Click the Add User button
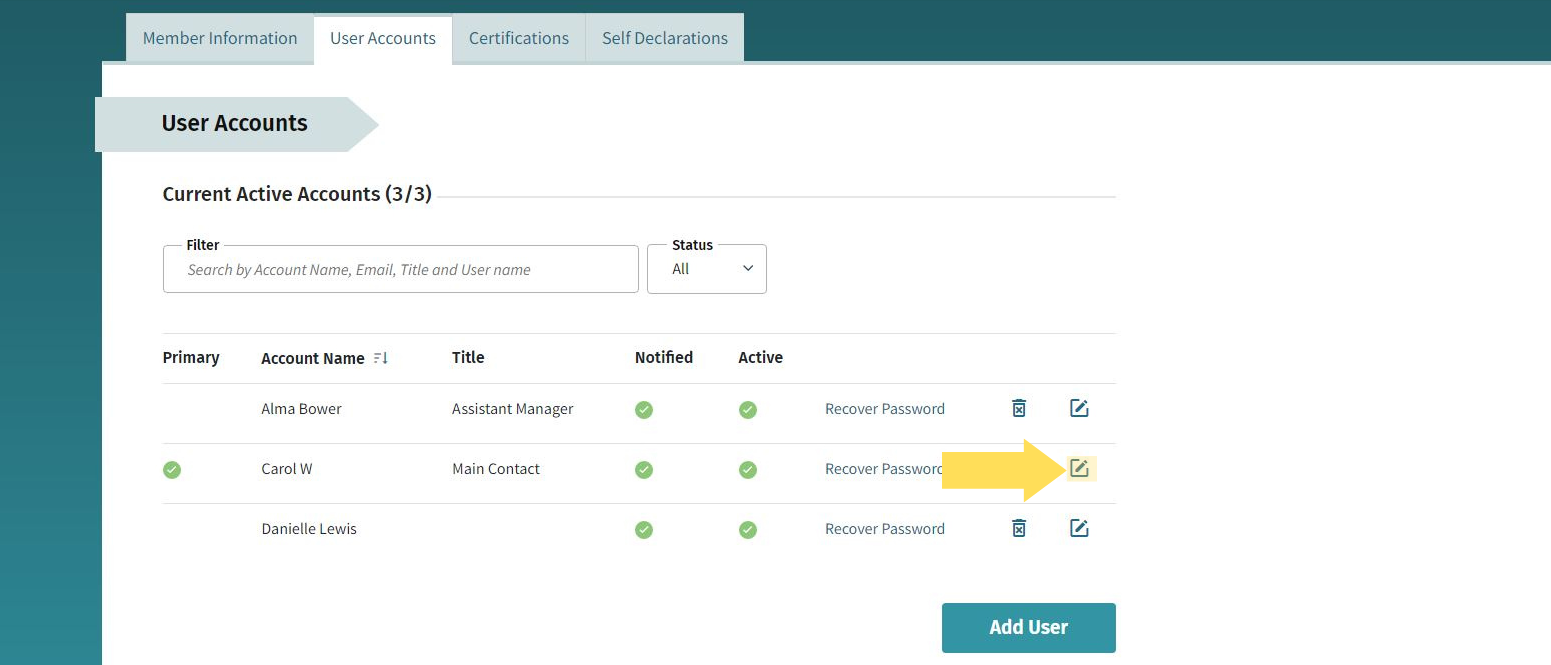 pyautogui.click(x=1029, y=627)
